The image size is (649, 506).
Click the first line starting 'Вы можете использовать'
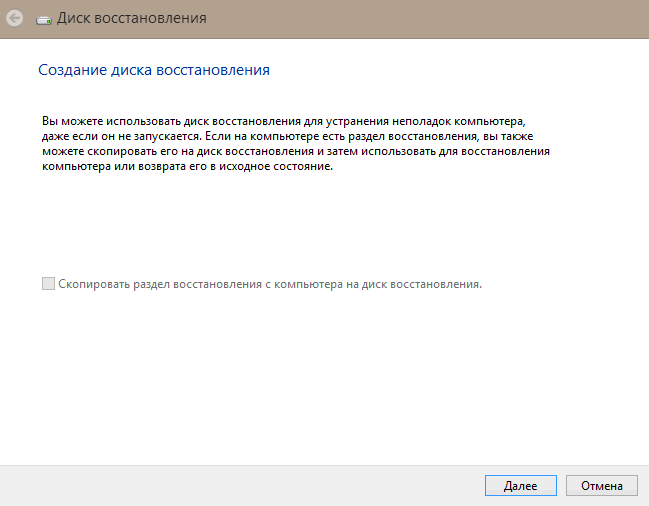(x=285, y=119)
